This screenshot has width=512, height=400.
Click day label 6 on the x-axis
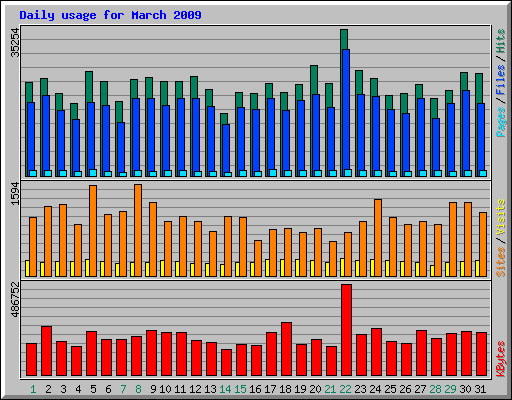tap(108, 389)
